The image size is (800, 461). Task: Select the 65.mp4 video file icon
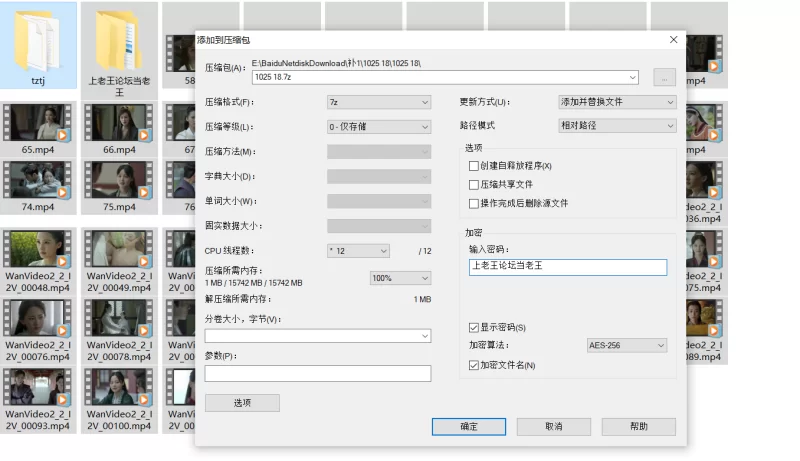click(38, 122)
